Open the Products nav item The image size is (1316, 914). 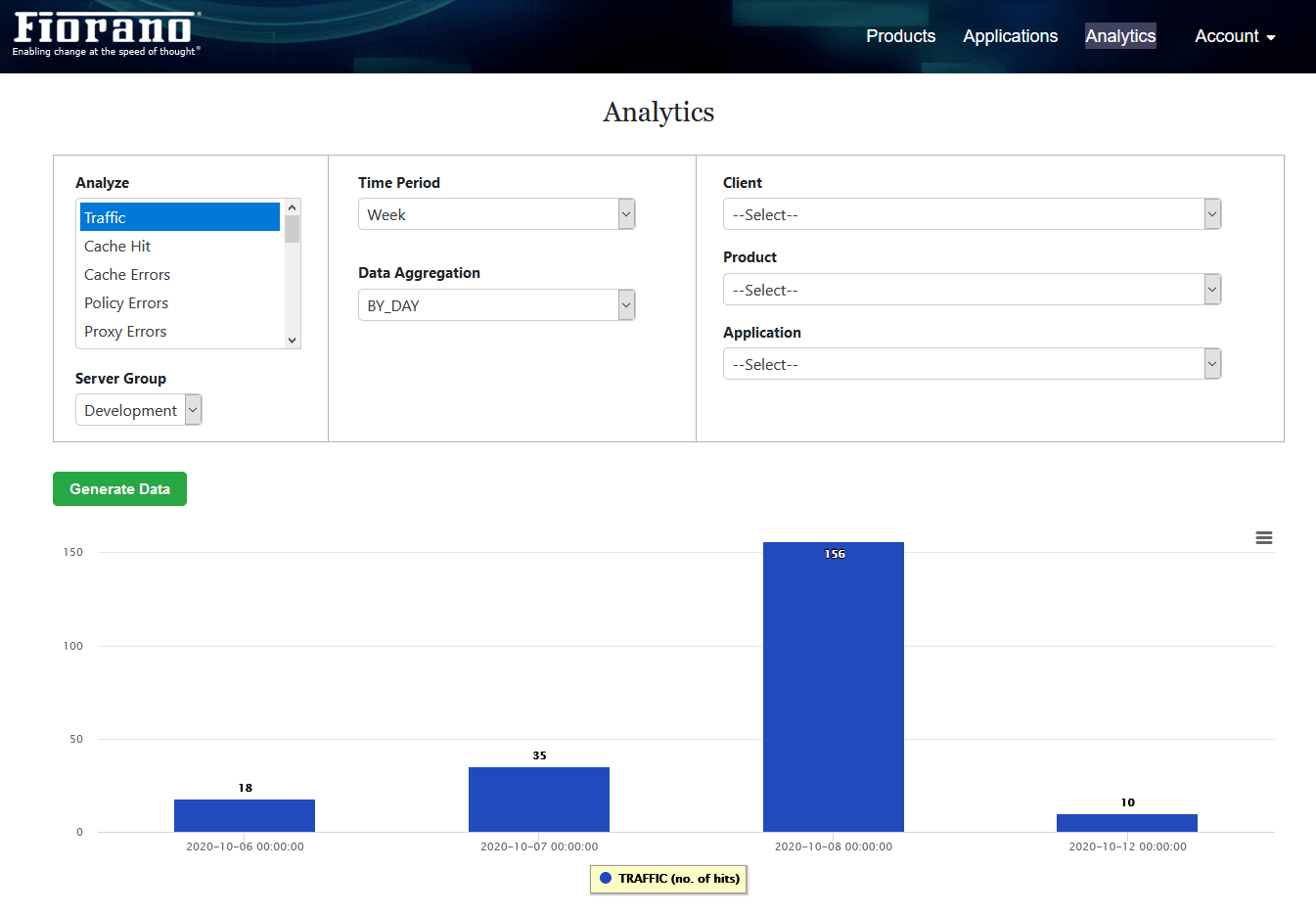pos(900,36)
